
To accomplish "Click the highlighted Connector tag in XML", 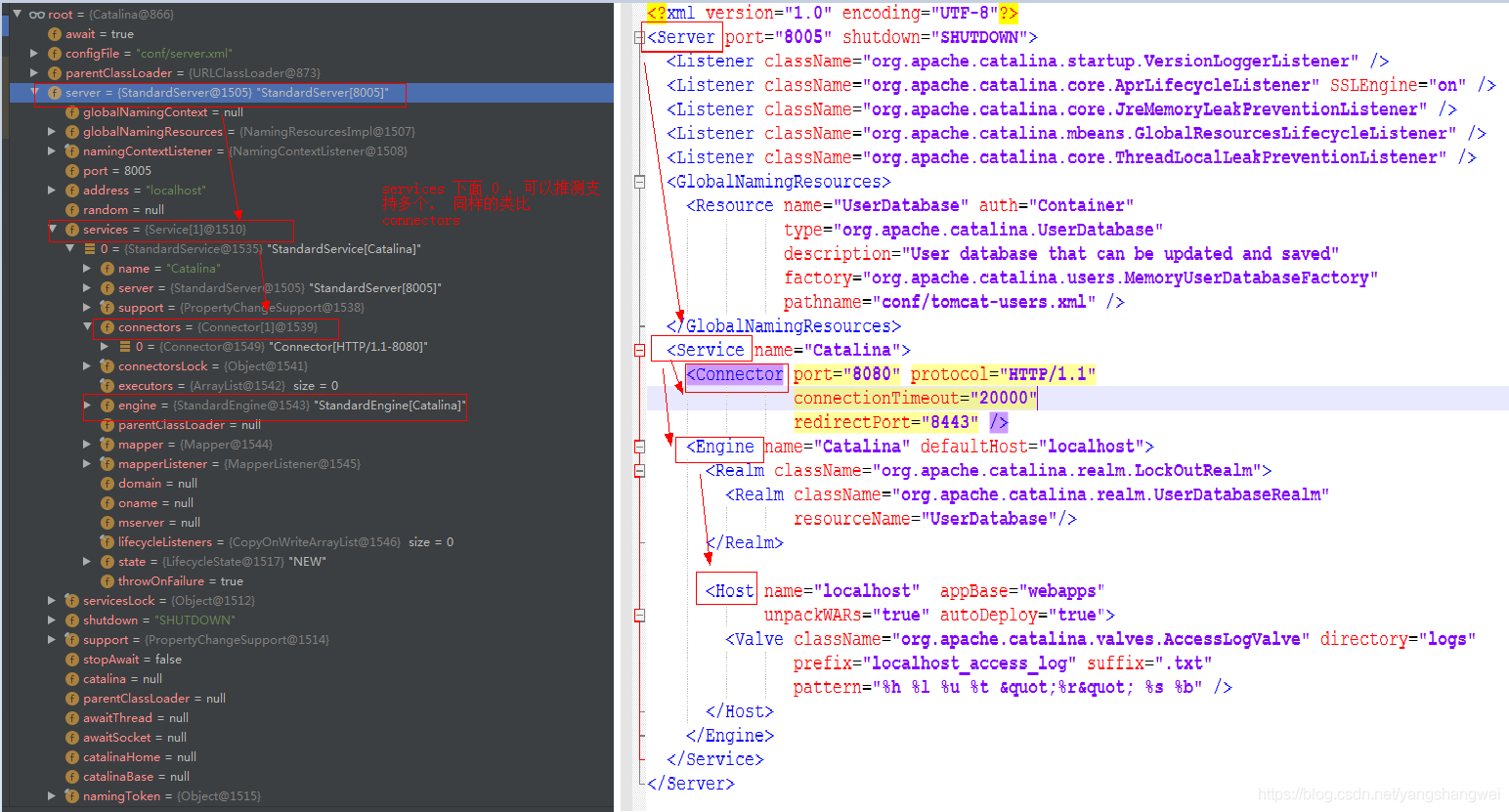I will point(735,374).
